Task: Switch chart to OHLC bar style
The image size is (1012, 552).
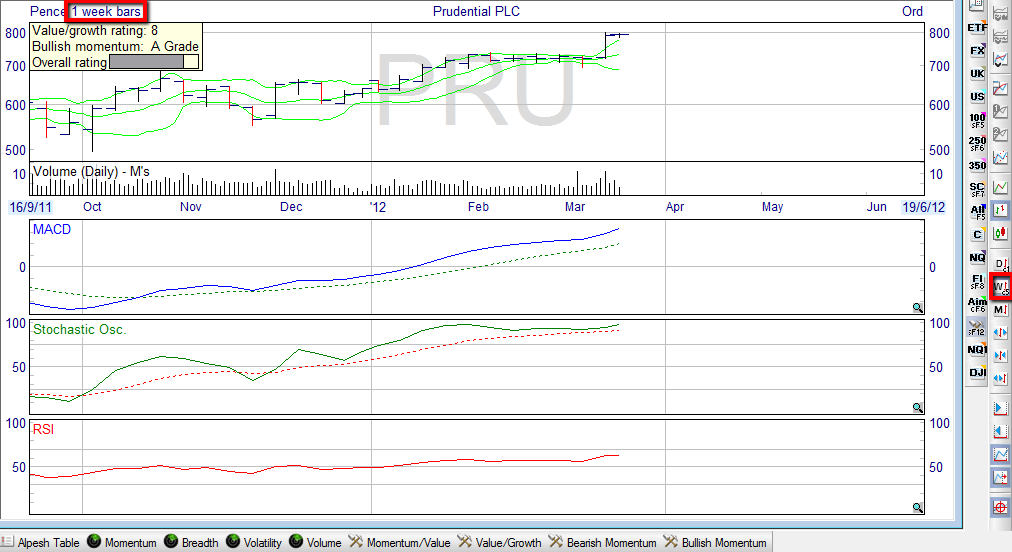Action: 1000,210
